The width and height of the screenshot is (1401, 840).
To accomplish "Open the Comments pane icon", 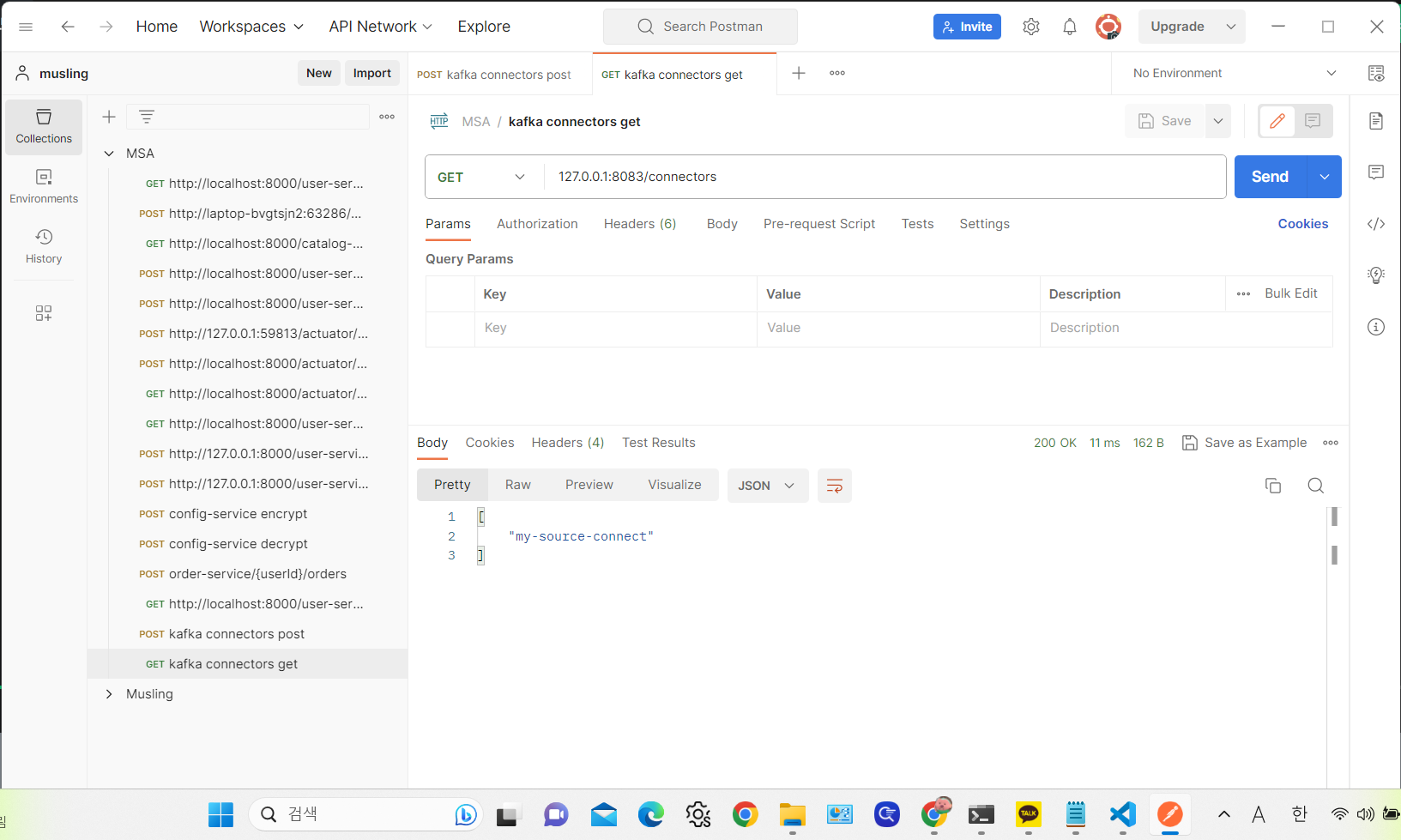I will tap(1376, 172).
